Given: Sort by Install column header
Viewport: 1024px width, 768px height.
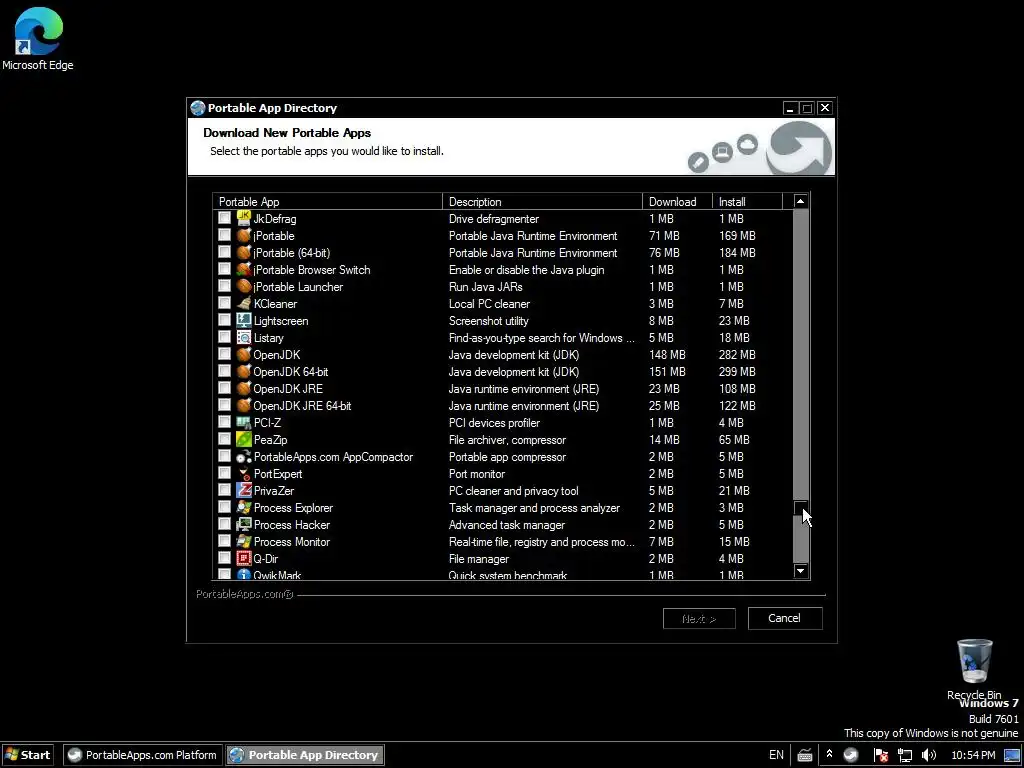Looking at the screenshot, I should (x=747, y=201).
